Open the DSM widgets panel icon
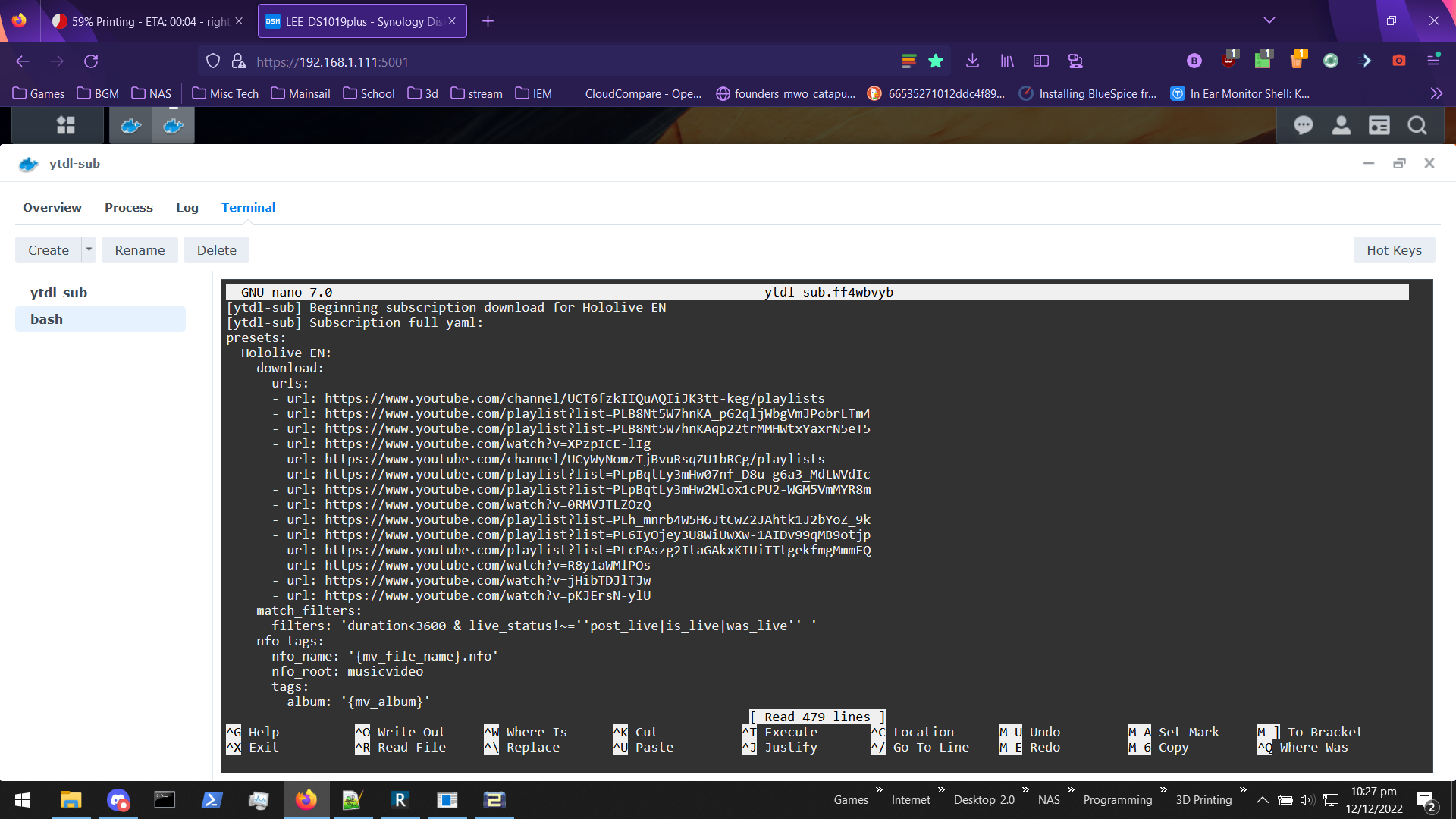 pos(1379,125)
